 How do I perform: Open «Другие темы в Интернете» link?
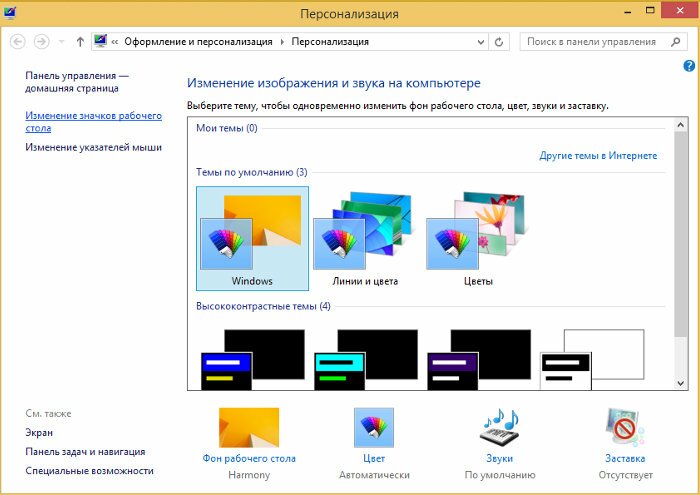[598, 155]
